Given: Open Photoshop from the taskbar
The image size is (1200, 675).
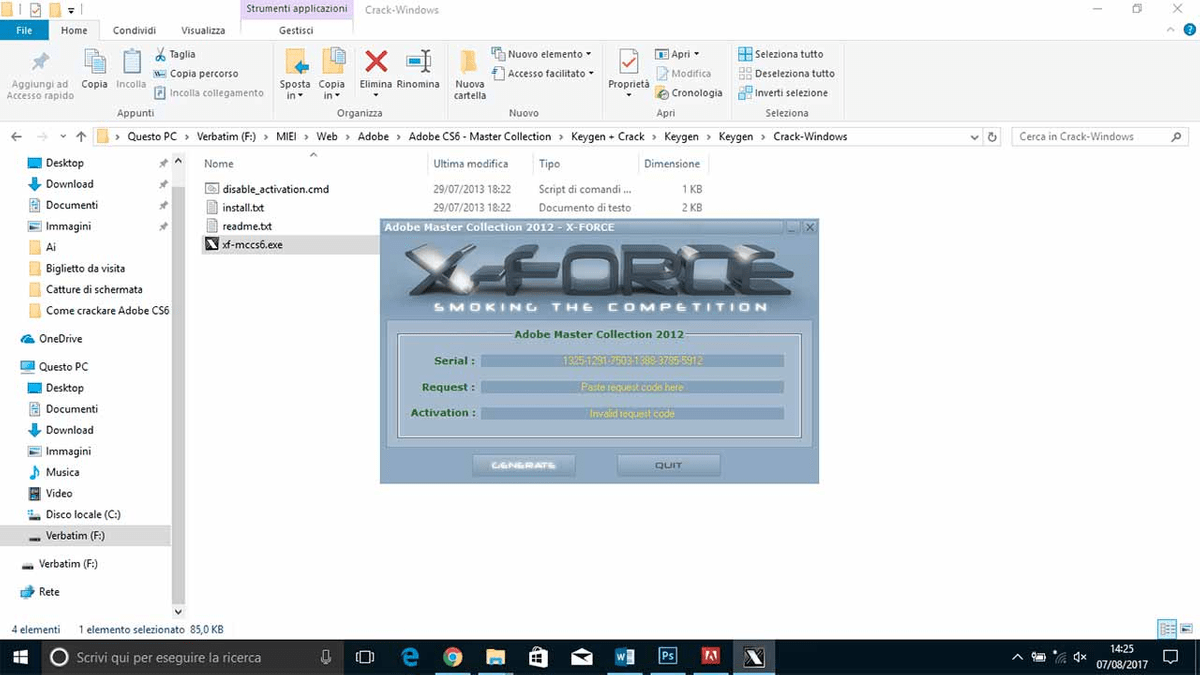Looking at the screenshot, I should [667, 657].
